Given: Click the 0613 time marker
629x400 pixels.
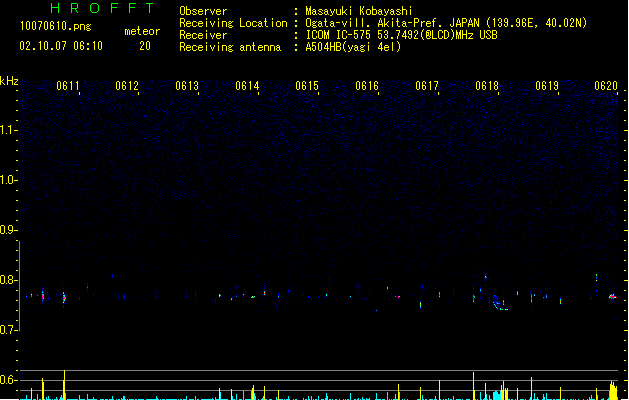Looking at the screenshot, I should coord(187,86).
